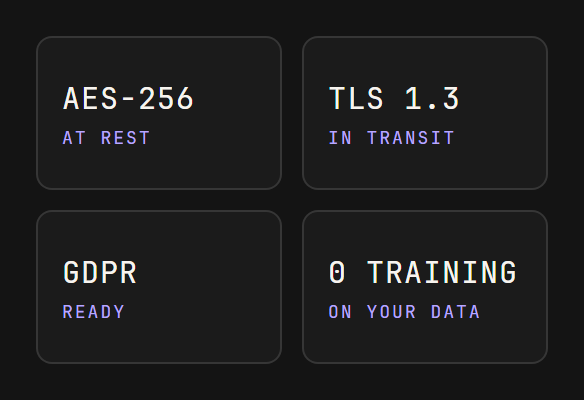The image size is (584, 400).
Task: Select the AT REST label
Action: [x=106, y=138]
